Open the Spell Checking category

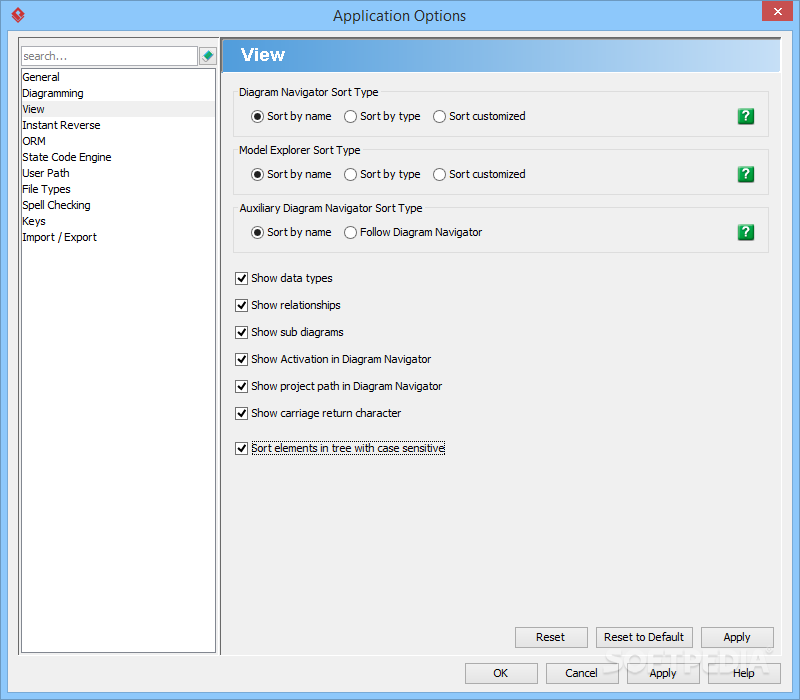(x=118, y=205)
